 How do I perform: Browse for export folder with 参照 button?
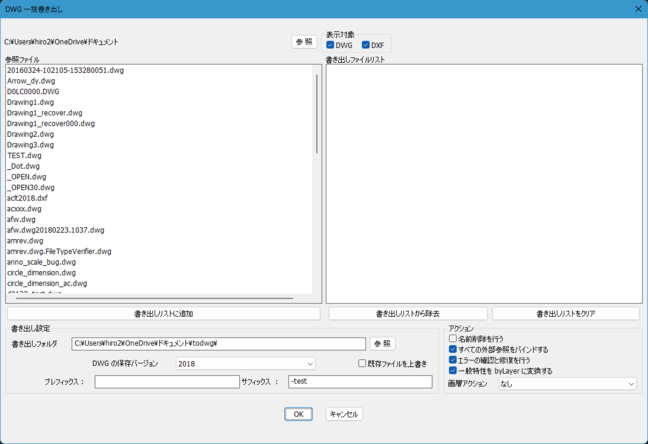click(382, 343)
